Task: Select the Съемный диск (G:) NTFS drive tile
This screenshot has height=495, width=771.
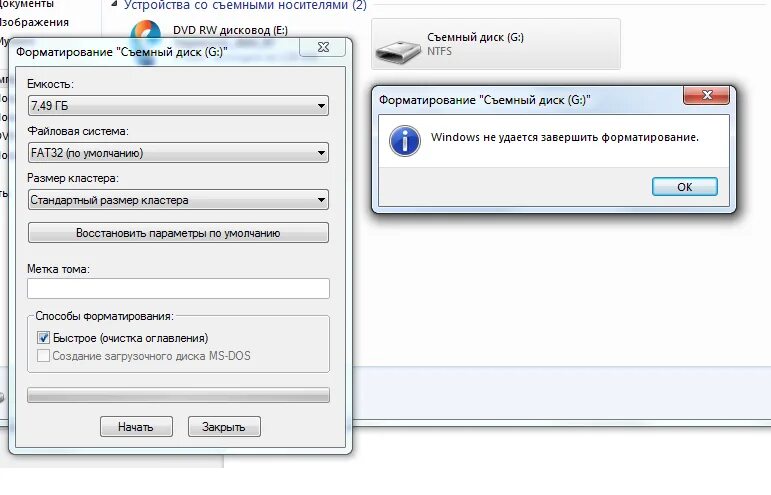Action: click(496, 44)
